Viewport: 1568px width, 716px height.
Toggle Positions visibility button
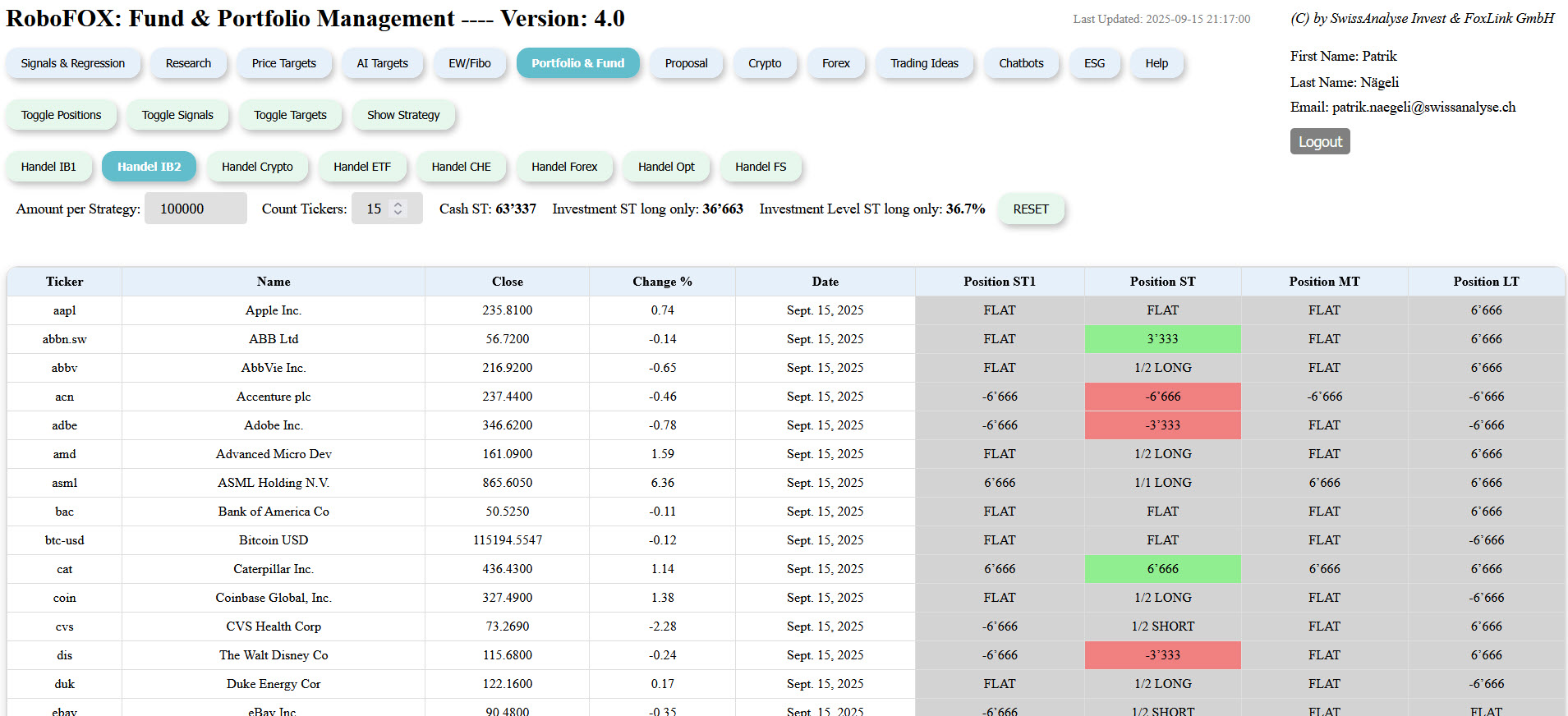click(62, 115)
